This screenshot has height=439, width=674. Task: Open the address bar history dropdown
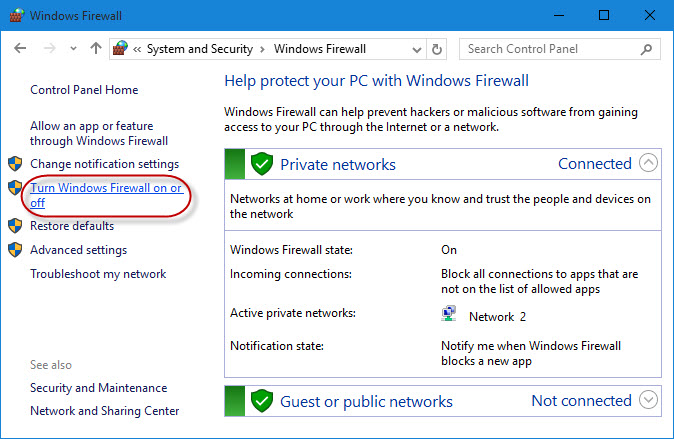click(415, 49)
